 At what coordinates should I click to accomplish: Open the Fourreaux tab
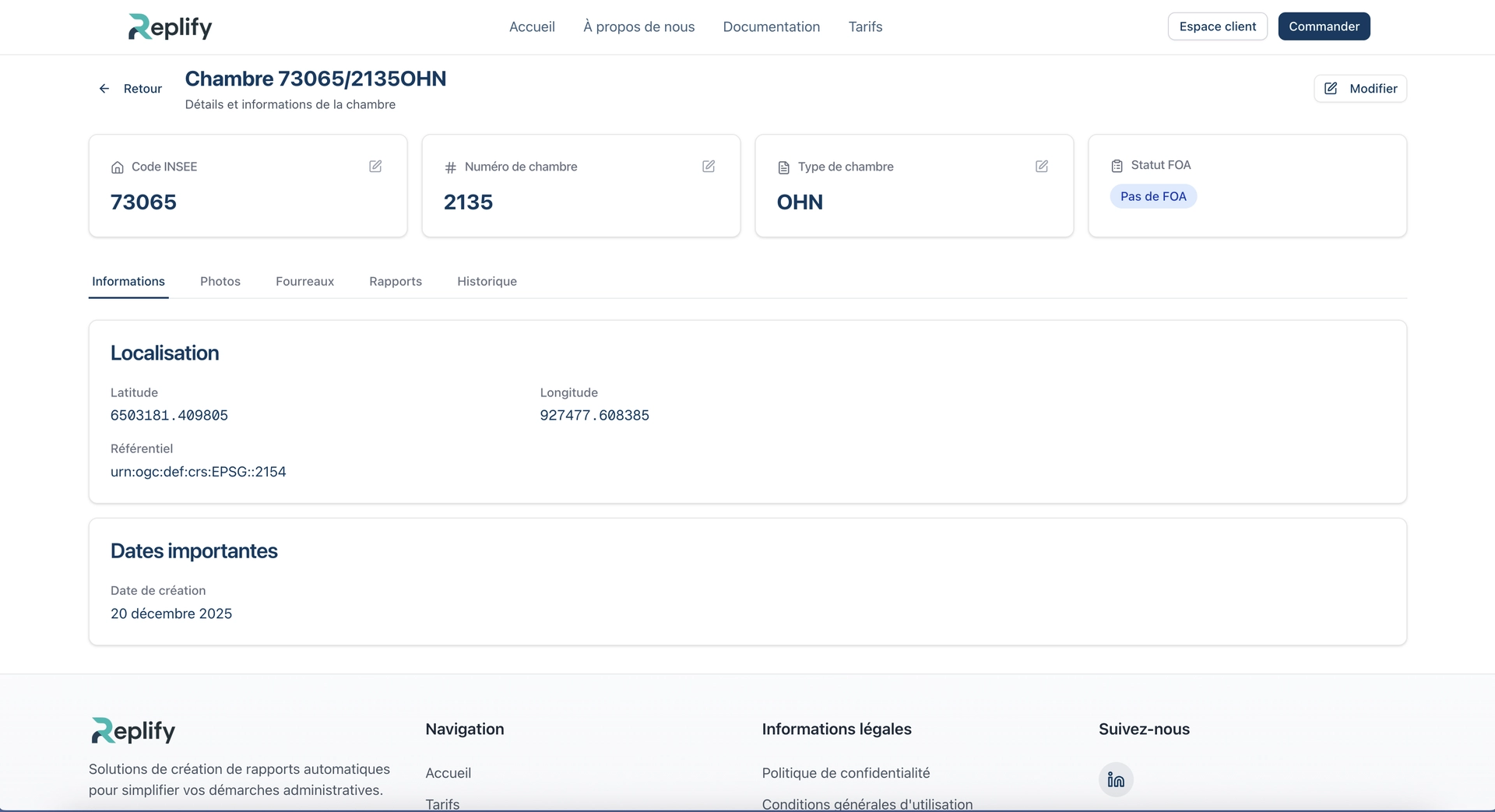(x=304, y=281)
